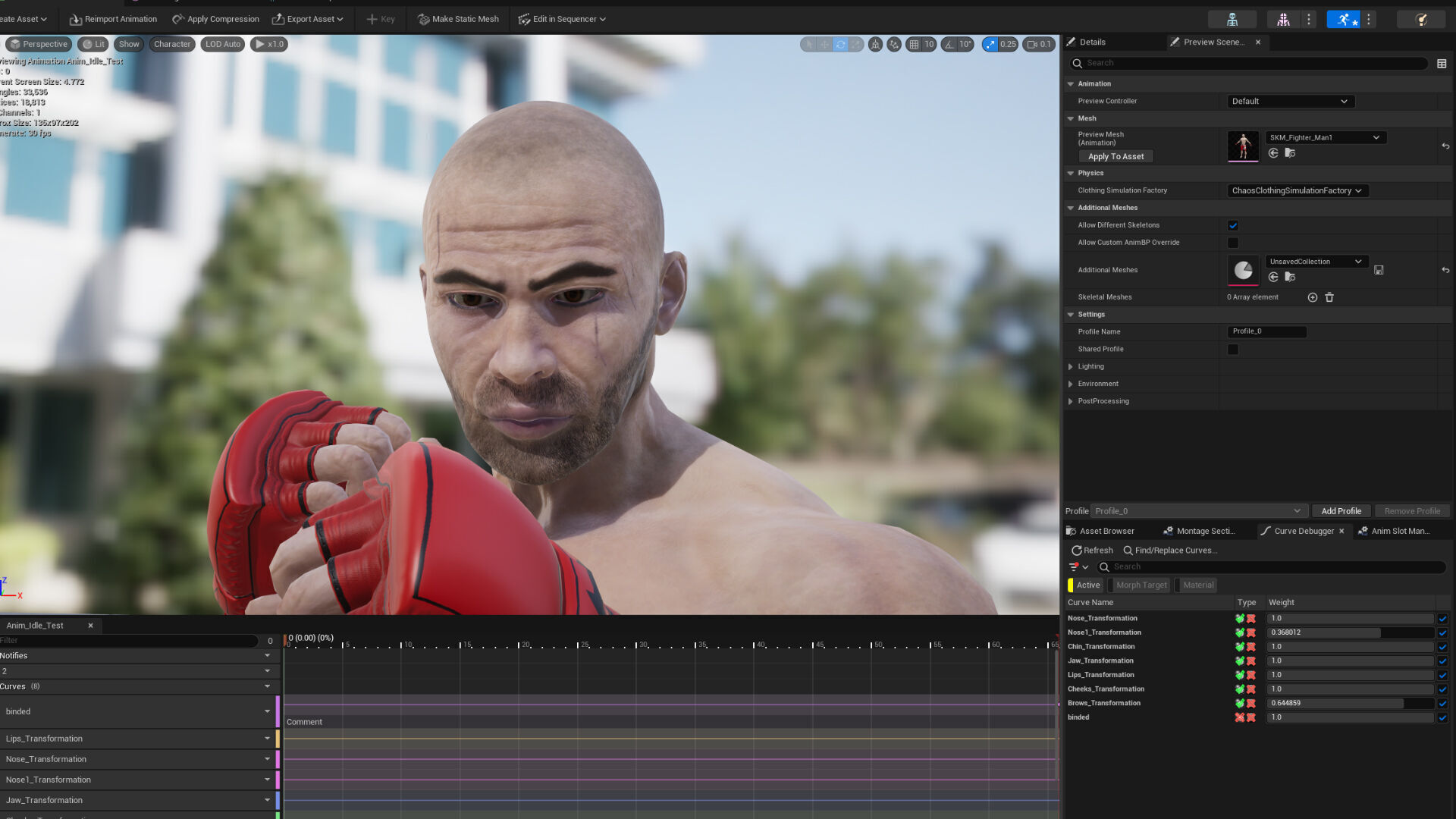Switch to the Morph Target filter tab
This screenshot has width=1456, height=819.
coord(1141,585)
